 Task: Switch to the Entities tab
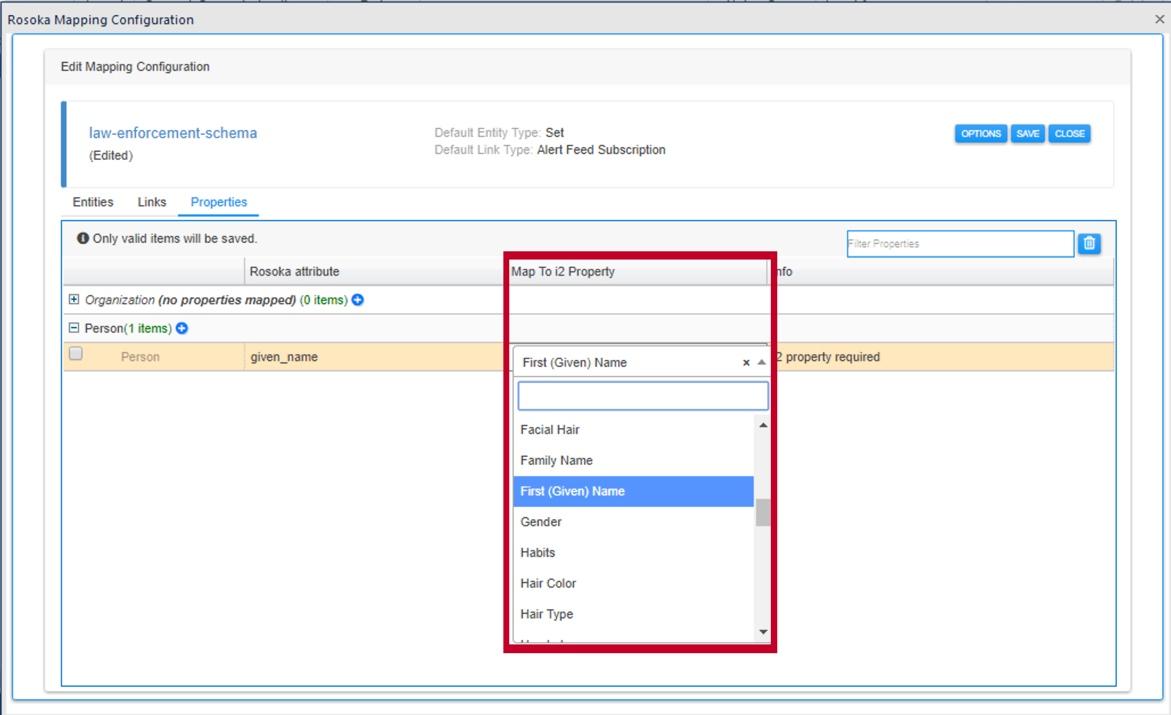click(93, 202)
